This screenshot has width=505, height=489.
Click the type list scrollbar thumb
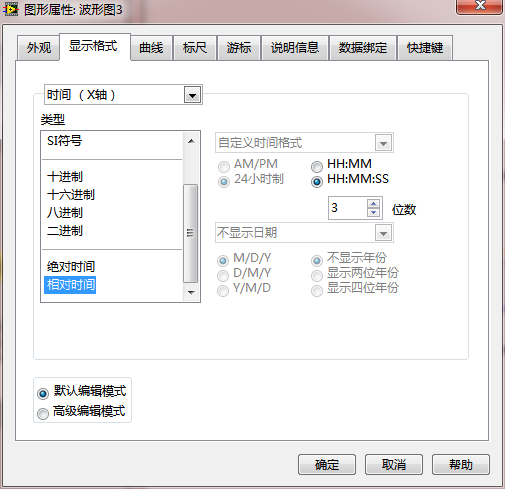[191, 233]
